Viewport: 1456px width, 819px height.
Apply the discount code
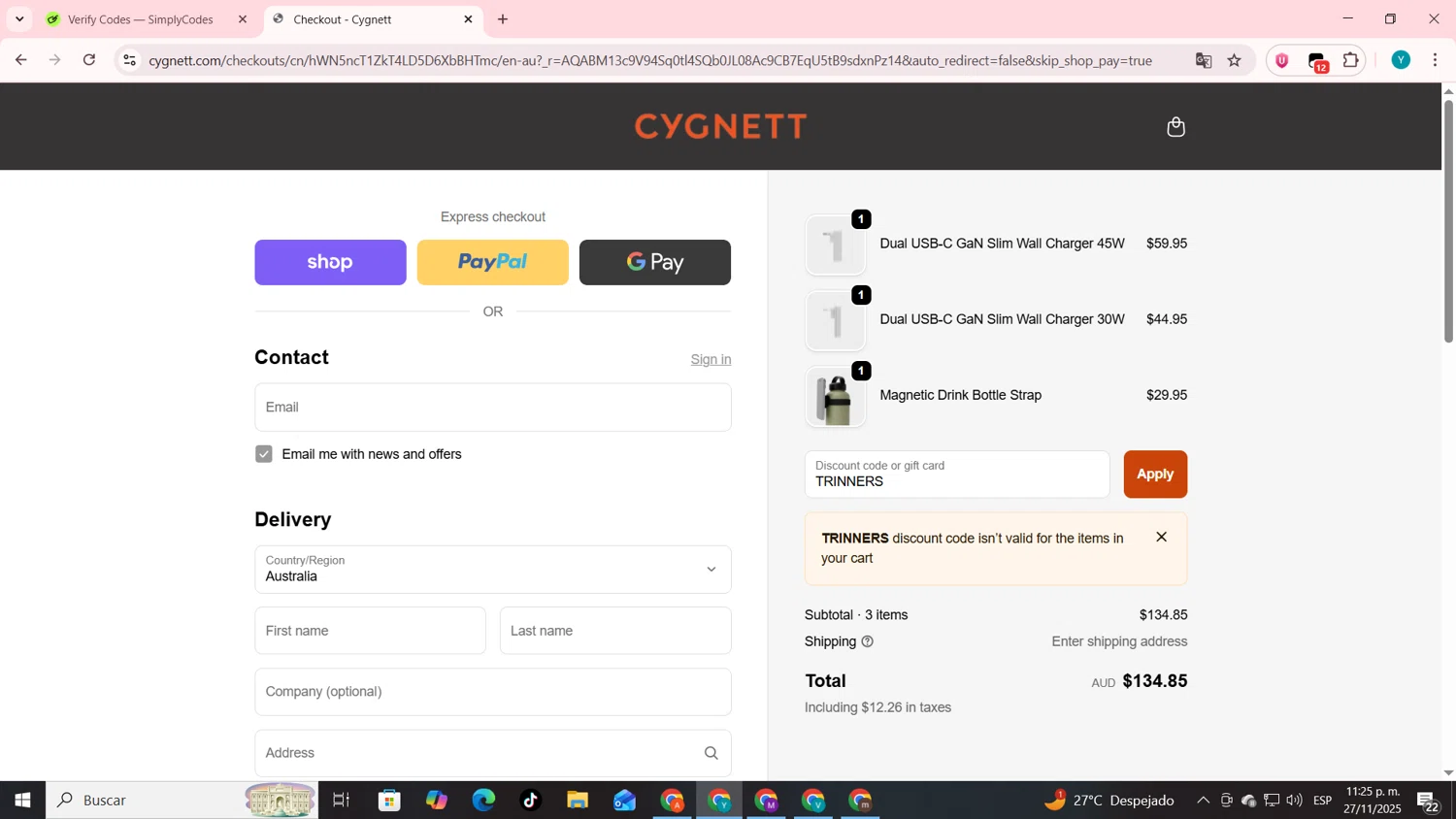pyautogui.click(x=1155, y=475)
